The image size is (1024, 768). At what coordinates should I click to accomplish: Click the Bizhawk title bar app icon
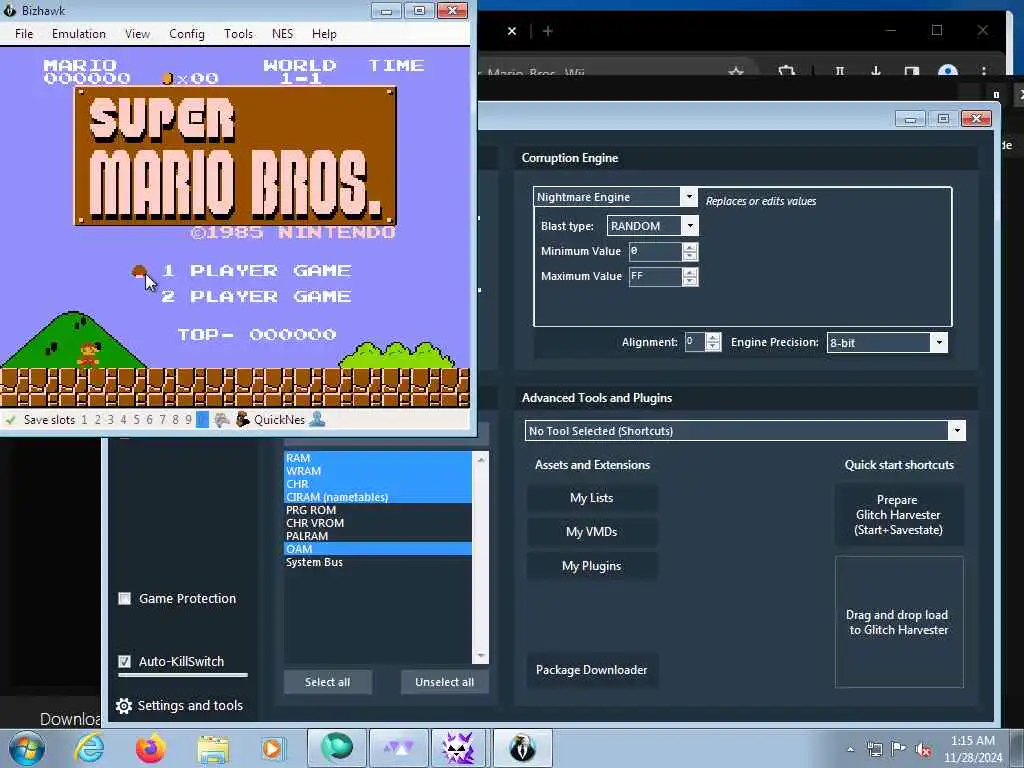tap(10, 10)
